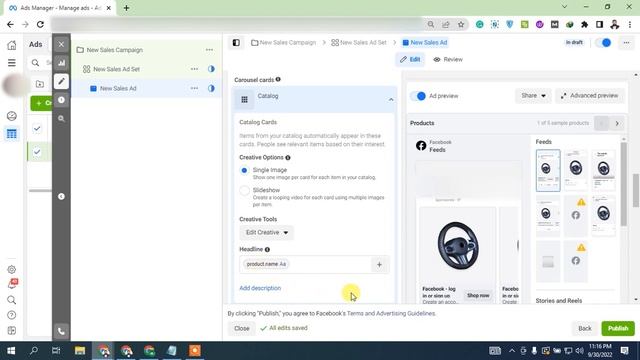
Task: Go to New Sales Ad Set breadcrumb
Action: (359, 42)
